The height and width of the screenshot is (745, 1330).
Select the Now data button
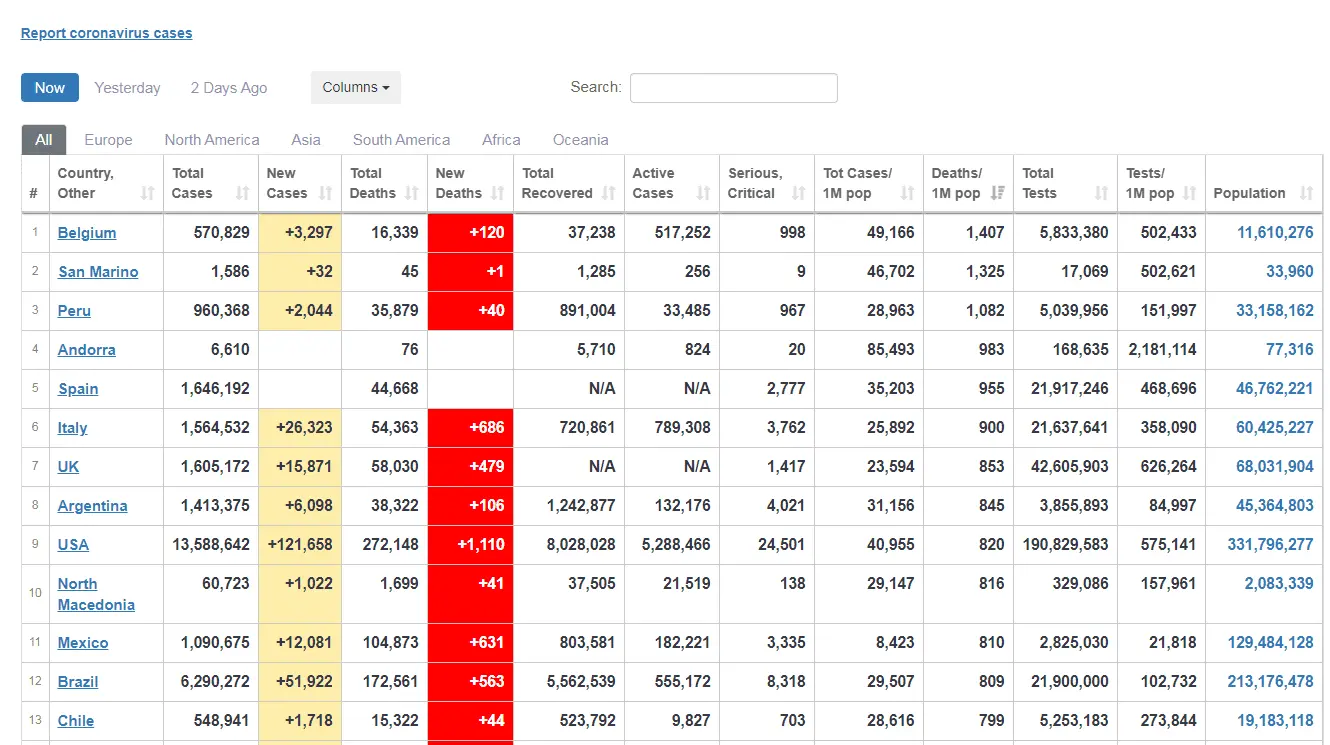(x=50, y=88)
